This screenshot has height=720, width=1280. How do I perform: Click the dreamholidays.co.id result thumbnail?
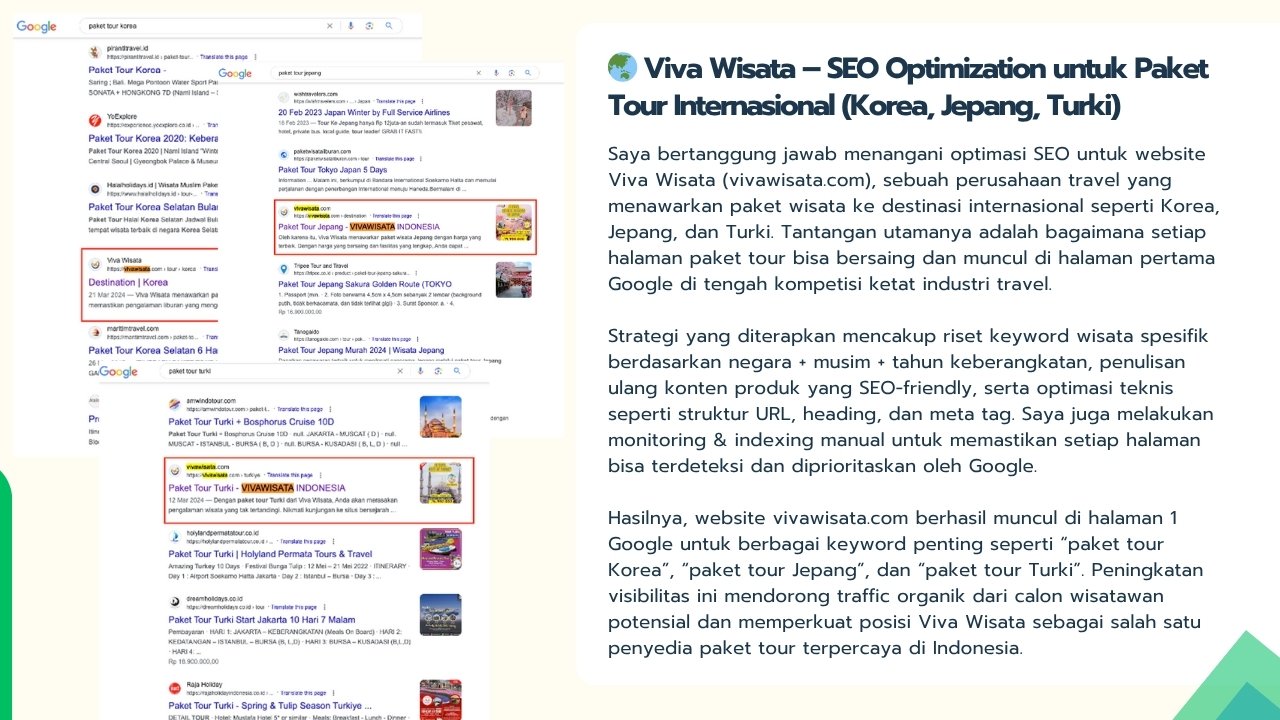tap(440, 615)
